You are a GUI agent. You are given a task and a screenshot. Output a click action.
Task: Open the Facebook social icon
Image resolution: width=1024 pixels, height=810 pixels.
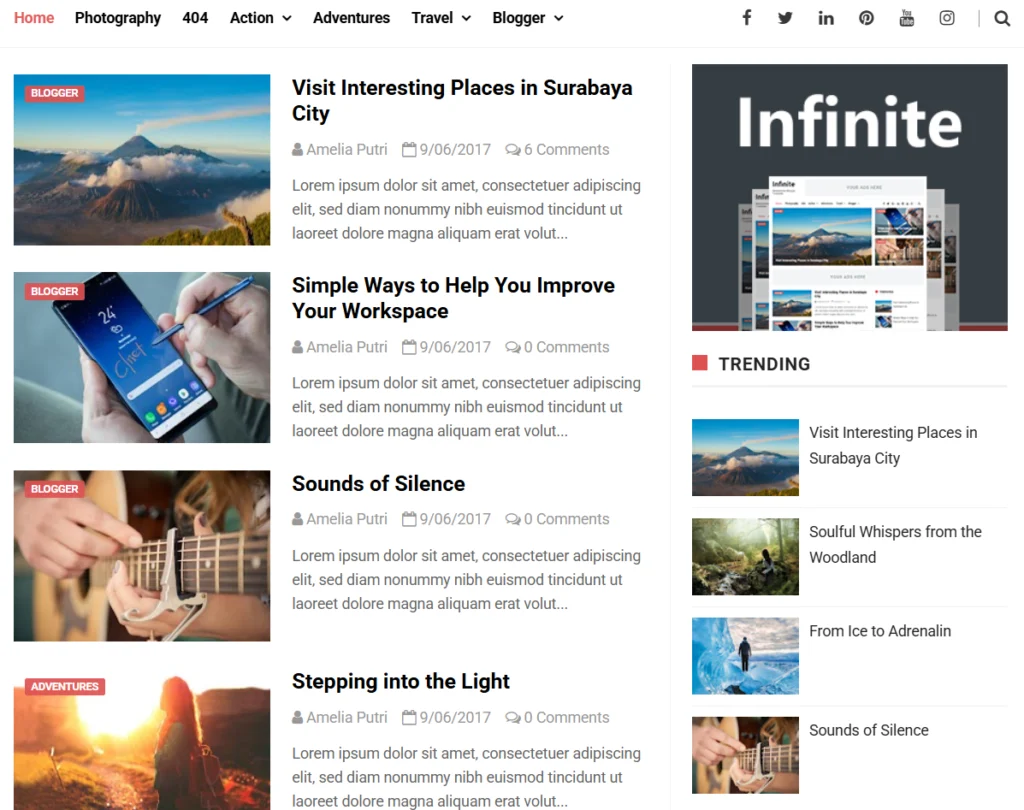point(746,18)
